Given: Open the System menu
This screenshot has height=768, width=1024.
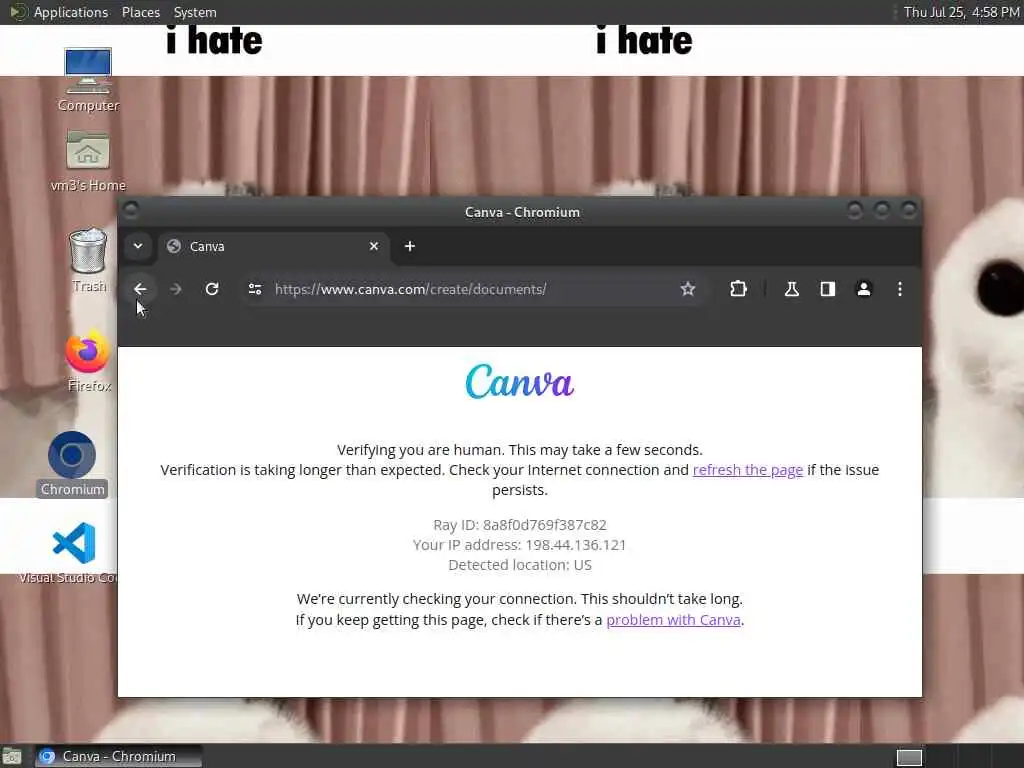Looking at the screenshot, I should point(195,12).
